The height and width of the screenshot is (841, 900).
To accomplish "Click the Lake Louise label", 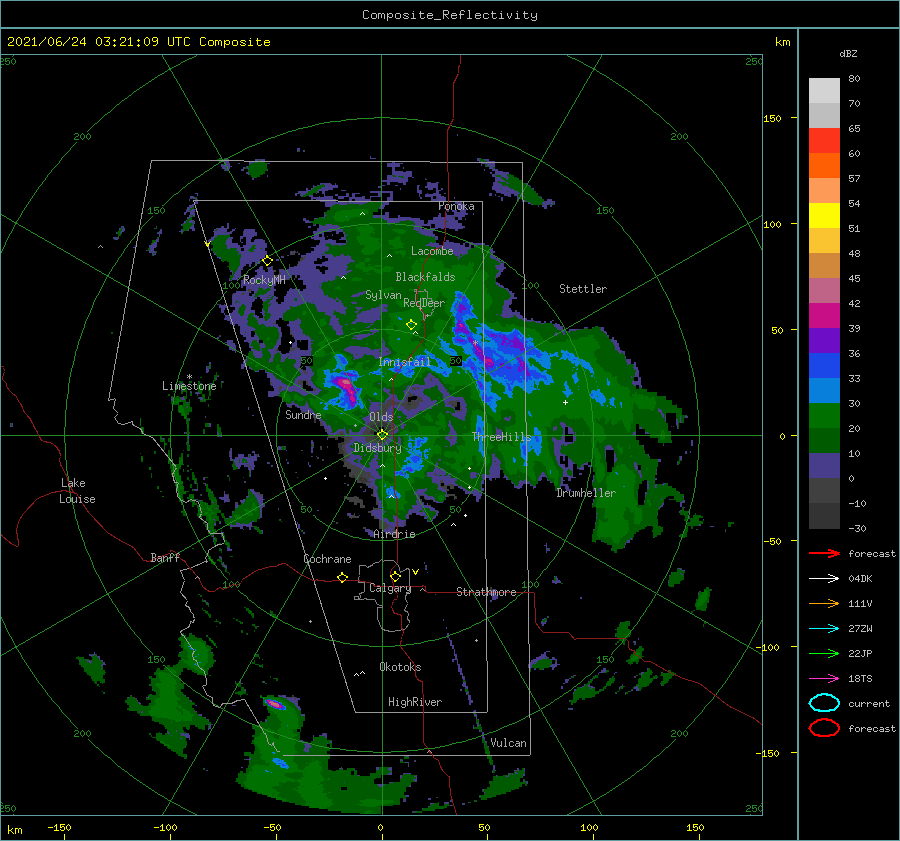I will (77, 491).
